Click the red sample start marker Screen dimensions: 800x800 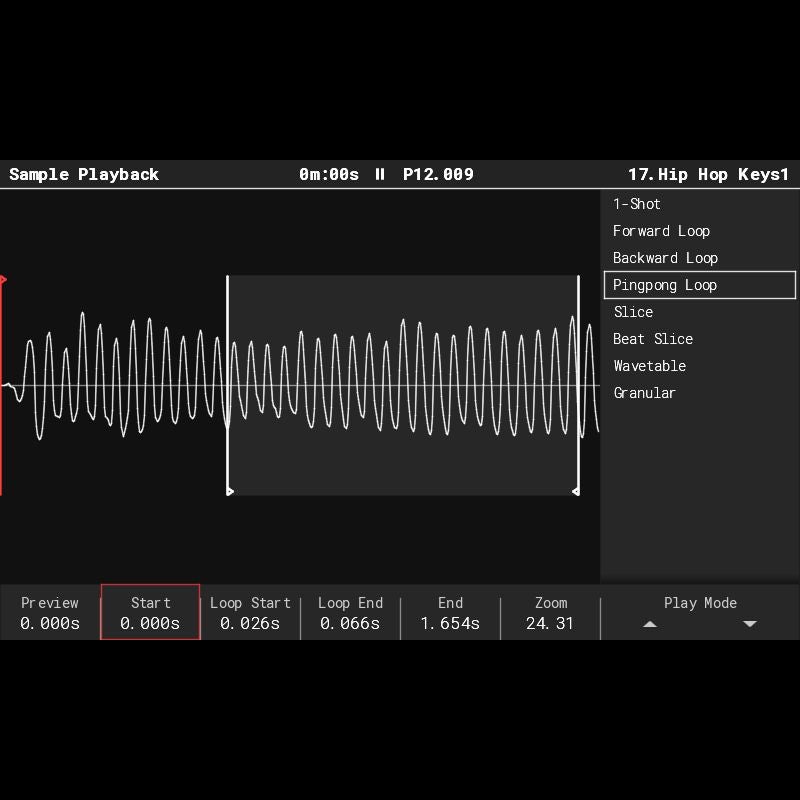pos(2,385)
